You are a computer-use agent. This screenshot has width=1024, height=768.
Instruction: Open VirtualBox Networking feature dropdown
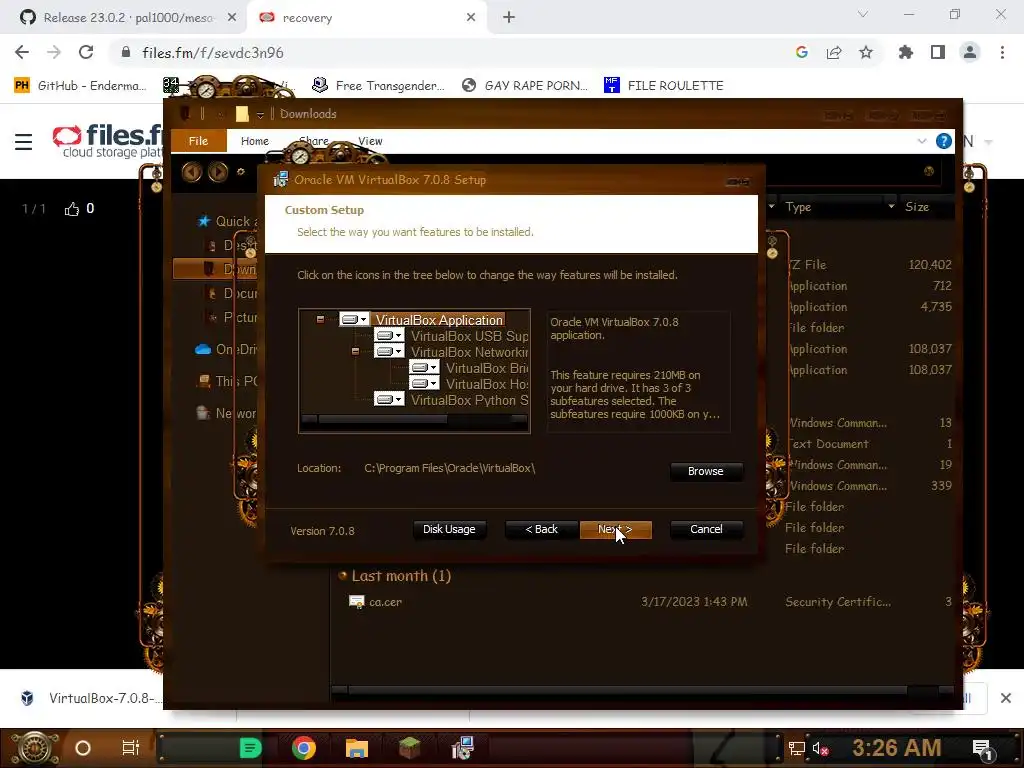(x=389, y=351)
